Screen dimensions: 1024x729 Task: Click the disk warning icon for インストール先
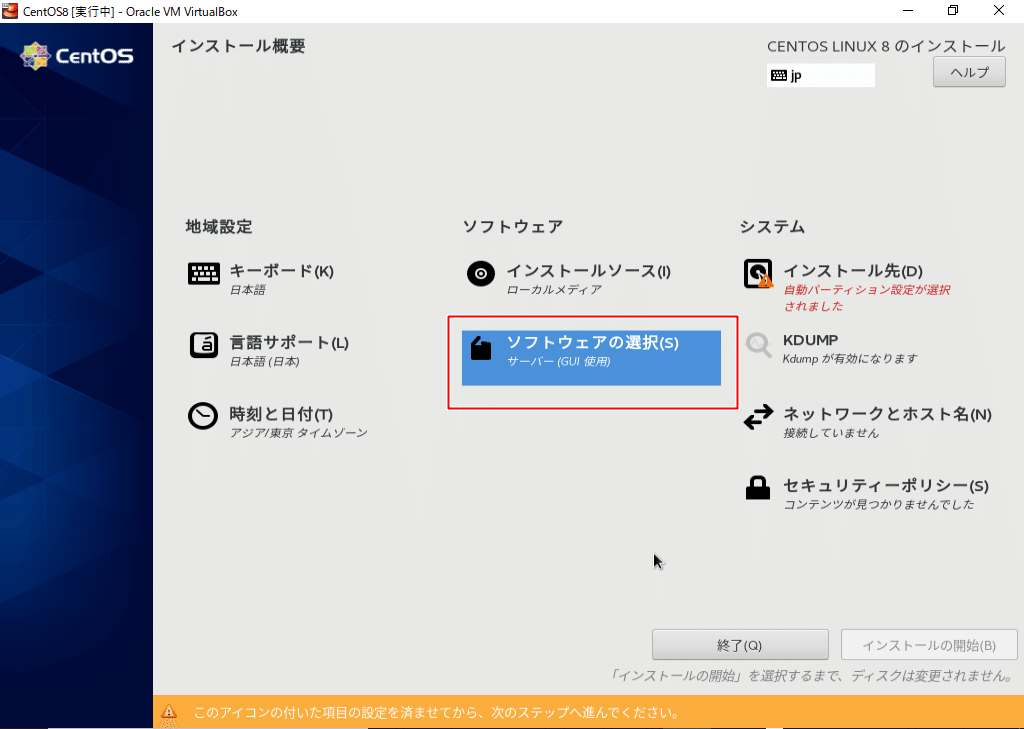pos(758,274)
